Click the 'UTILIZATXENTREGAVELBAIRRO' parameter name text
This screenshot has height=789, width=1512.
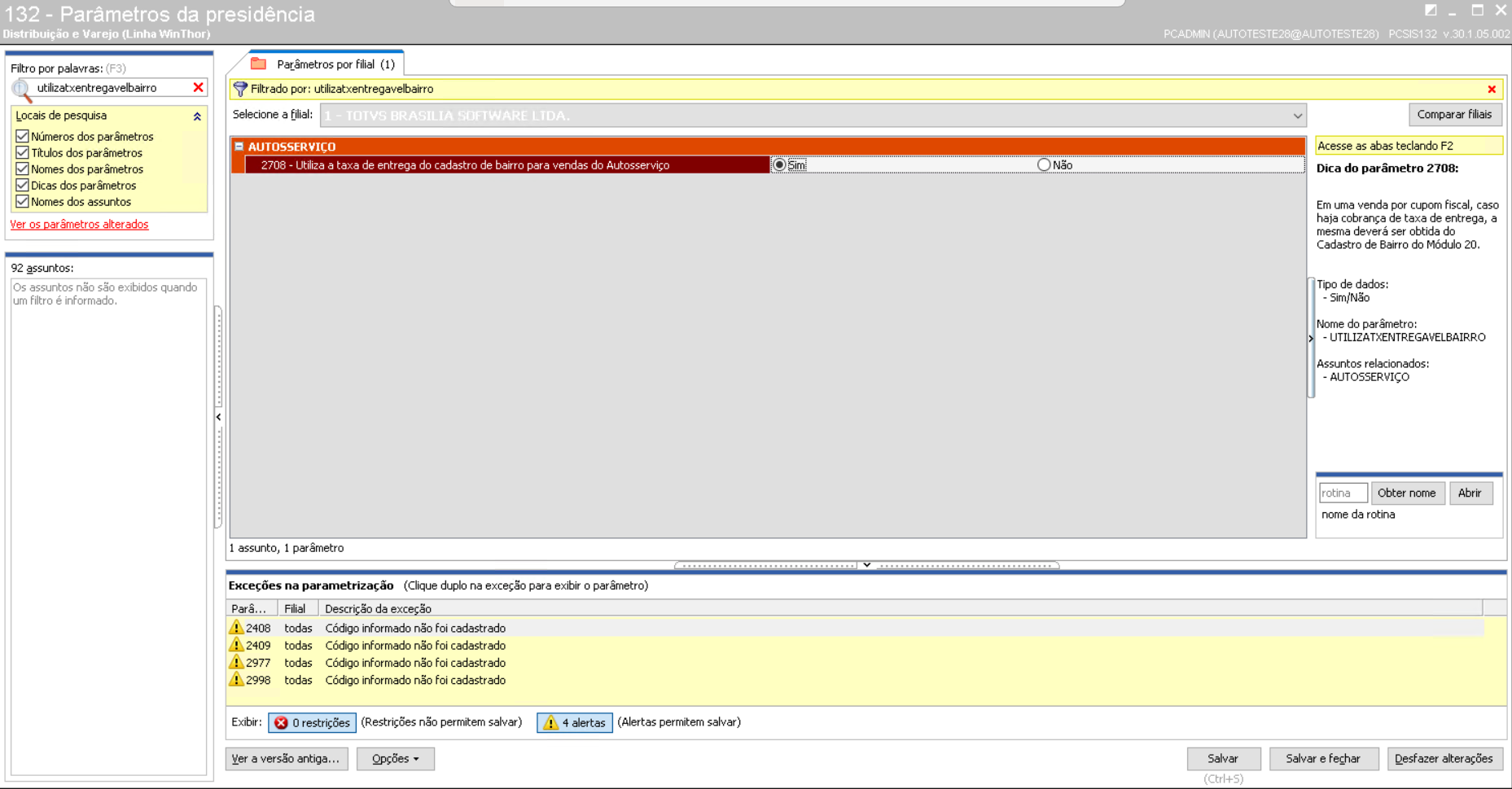(x=1407, y=337)
